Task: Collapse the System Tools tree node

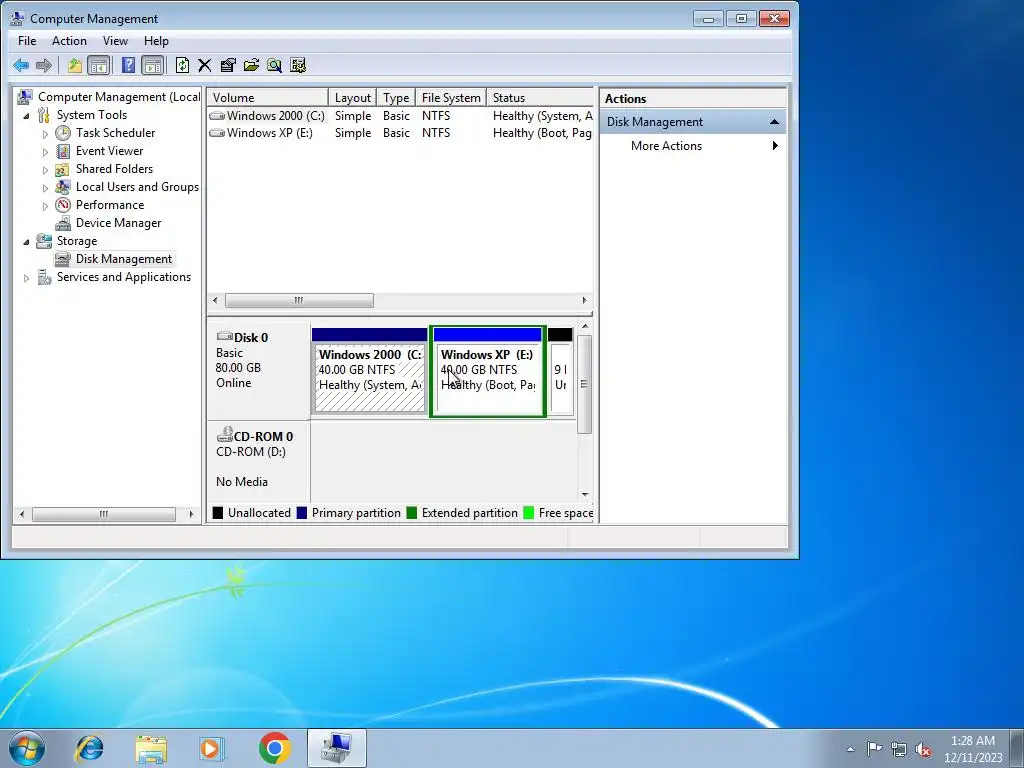Action: (x=26, y=116)
